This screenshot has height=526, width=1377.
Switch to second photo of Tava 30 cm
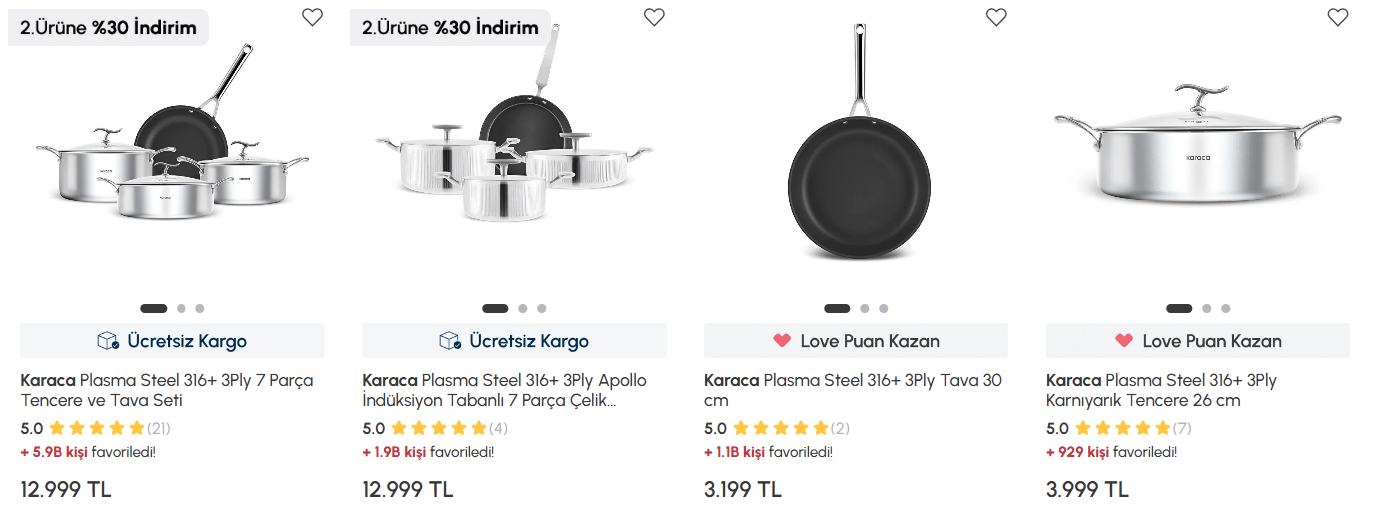click(x=865, y=309)
